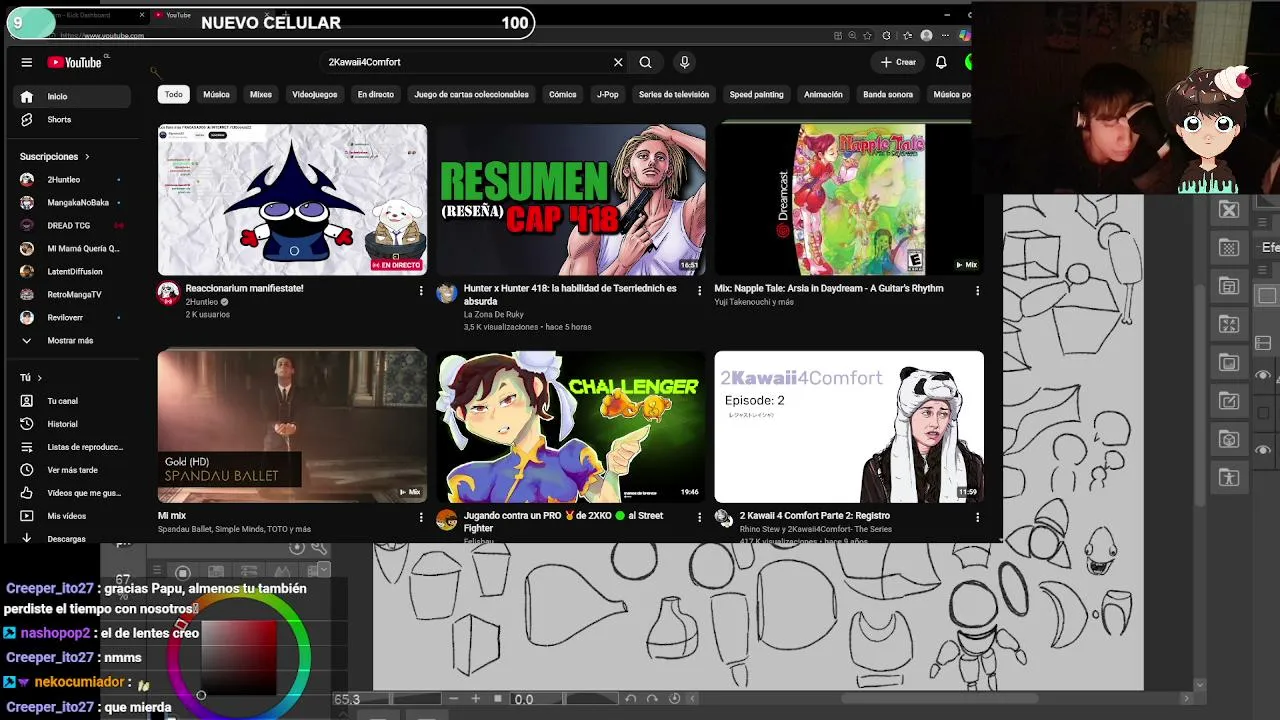Select the Música filter chip
The image size is (1280, 720).
[x=216, y=94]
